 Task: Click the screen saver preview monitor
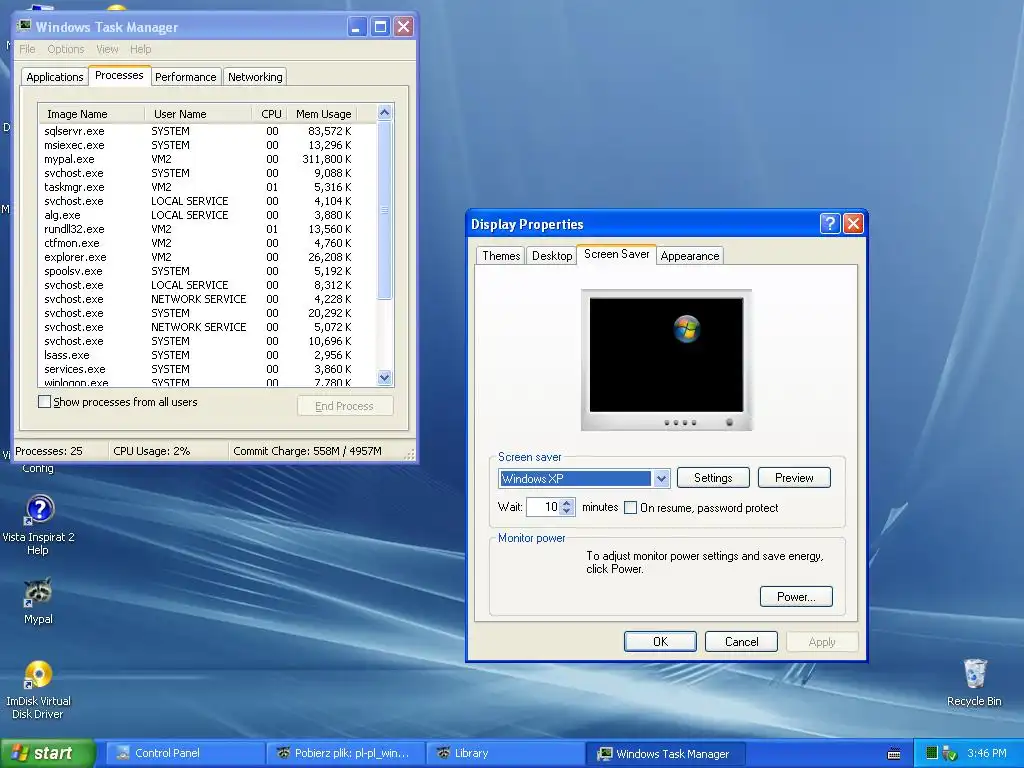(666, 360)
